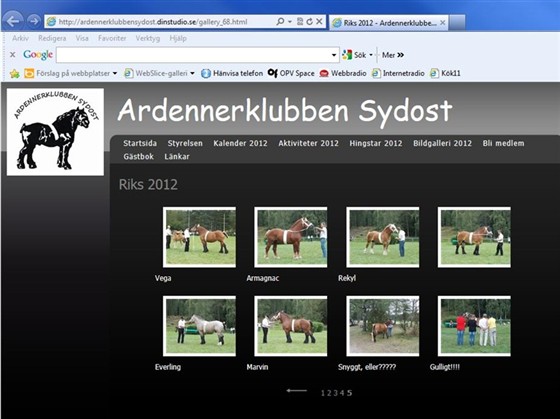Open the Google search box dropdown arrow
The width and height of the screenshot is (560, 419).
pos(334,55)
